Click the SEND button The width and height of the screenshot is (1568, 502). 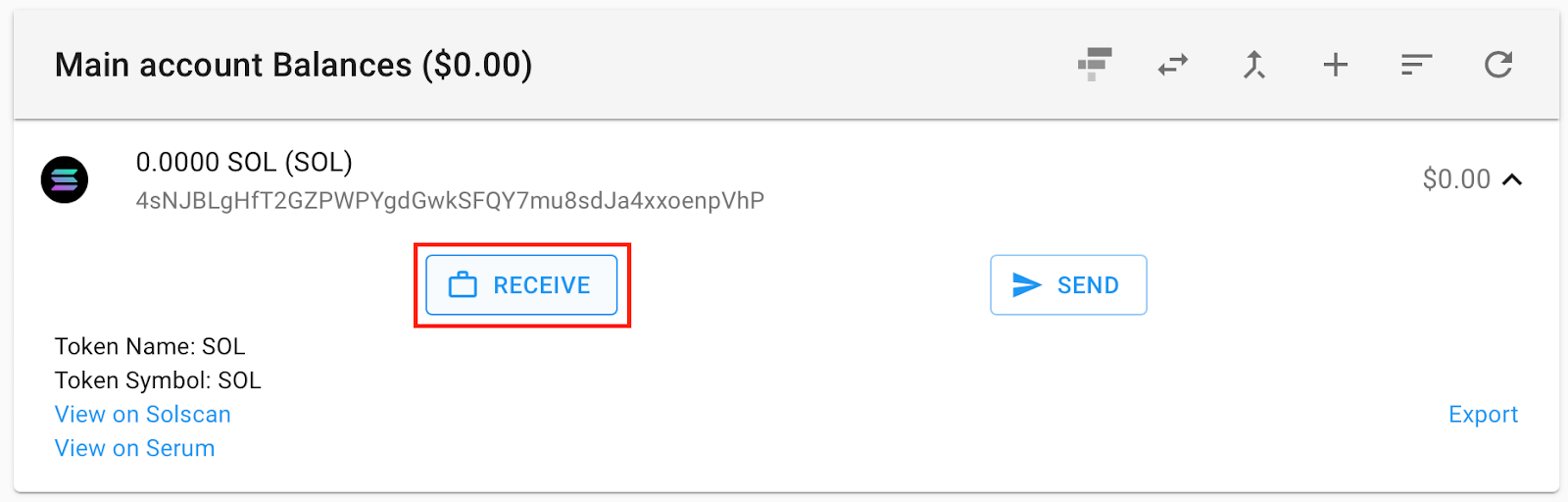pos(1068,285)
